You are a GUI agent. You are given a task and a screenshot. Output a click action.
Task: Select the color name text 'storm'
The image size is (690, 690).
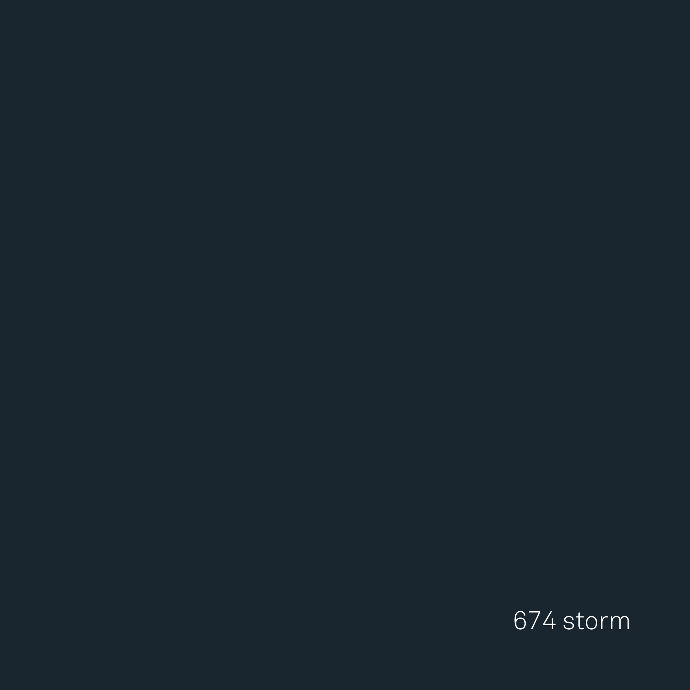point(596,621)
